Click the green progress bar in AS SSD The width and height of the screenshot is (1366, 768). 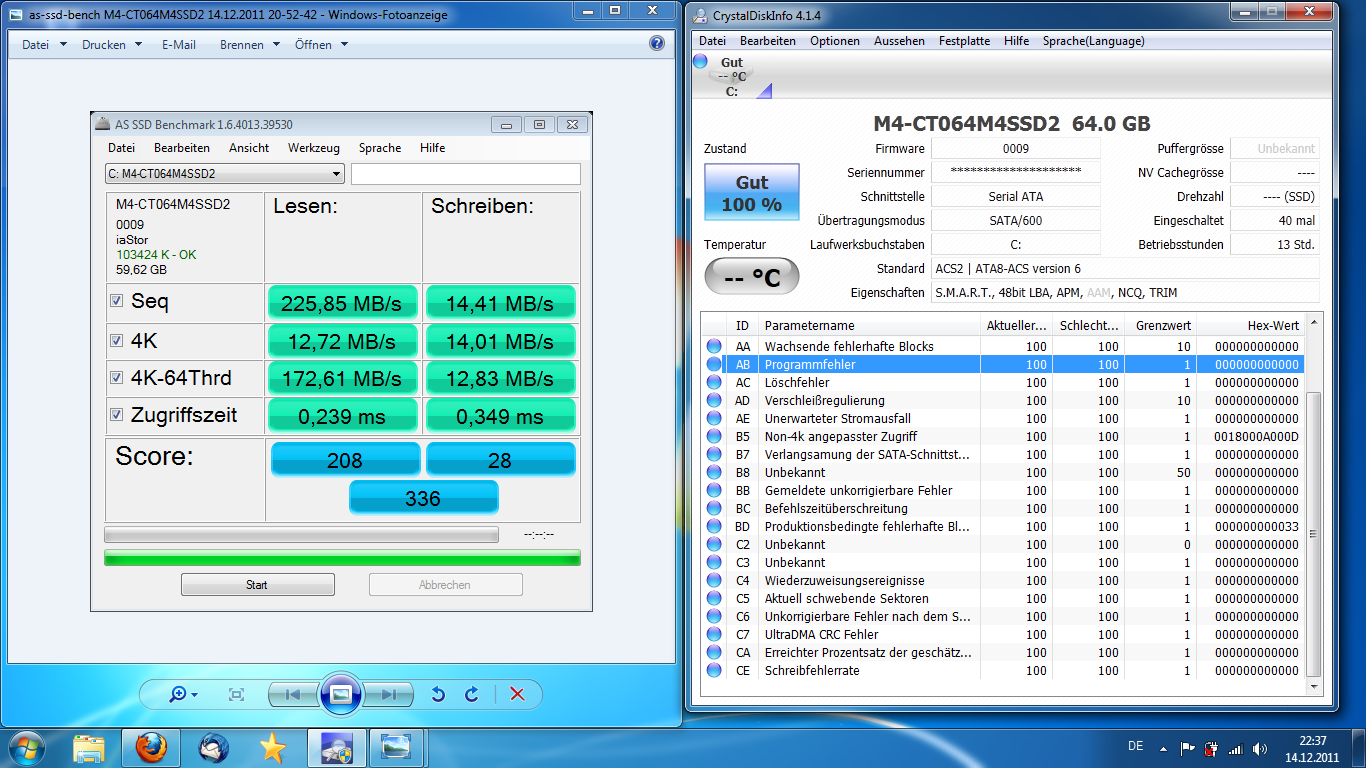click(342, 558)
